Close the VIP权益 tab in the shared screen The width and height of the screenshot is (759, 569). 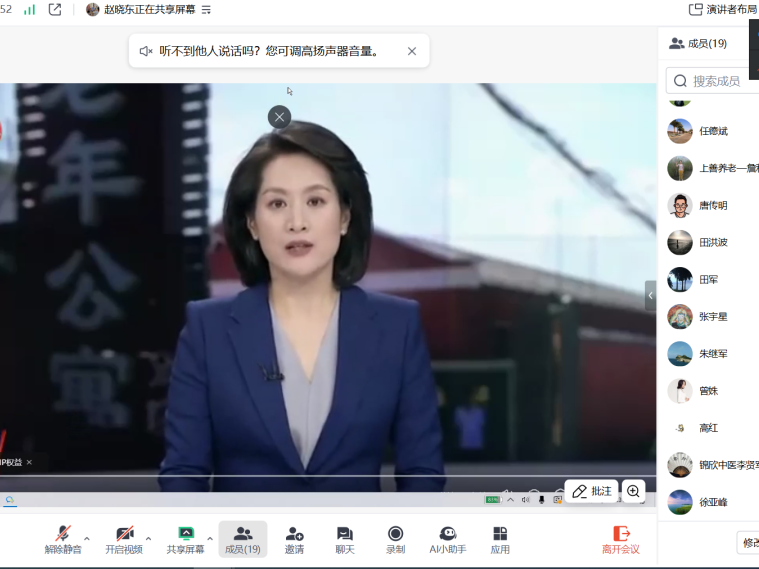(x=30, y=462)
